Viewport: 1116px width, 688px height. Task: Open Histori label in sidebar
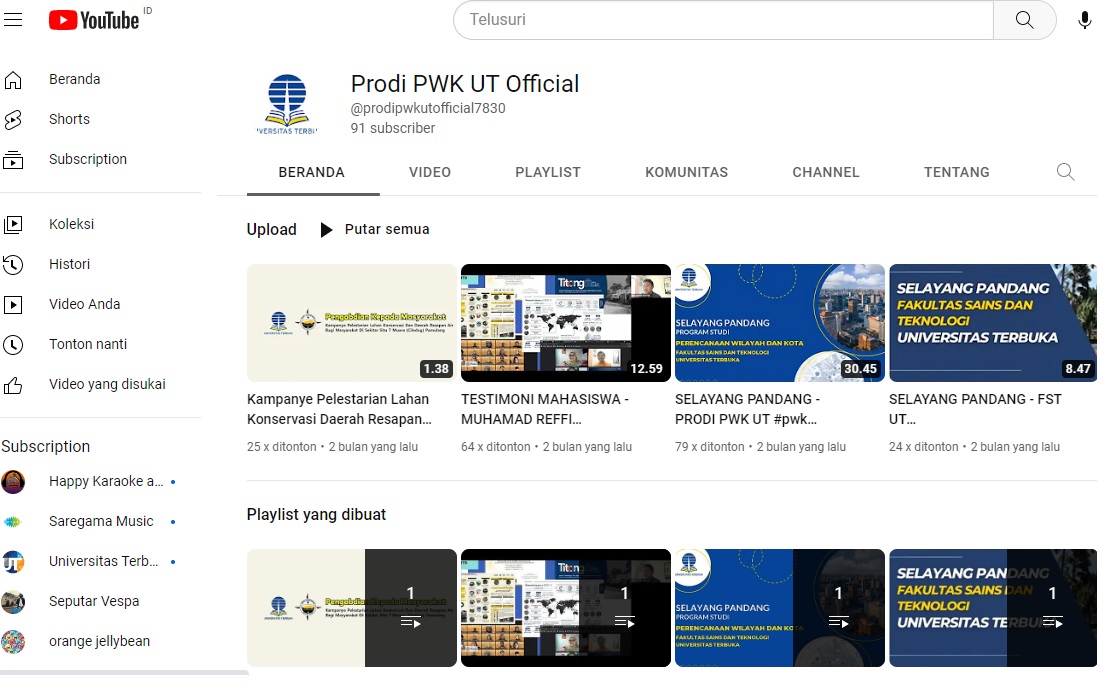pyautogui.click(x=69, y=264)
